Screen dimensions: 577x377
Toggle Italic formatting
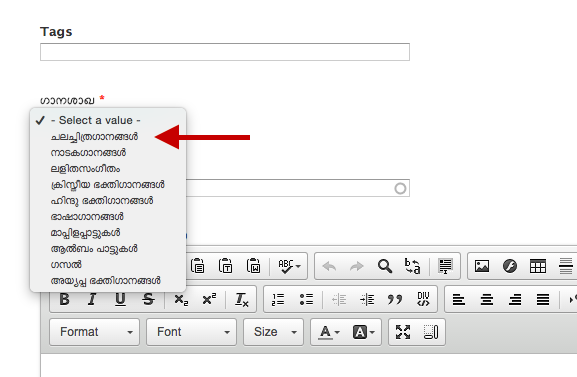[x=92, y=299]
